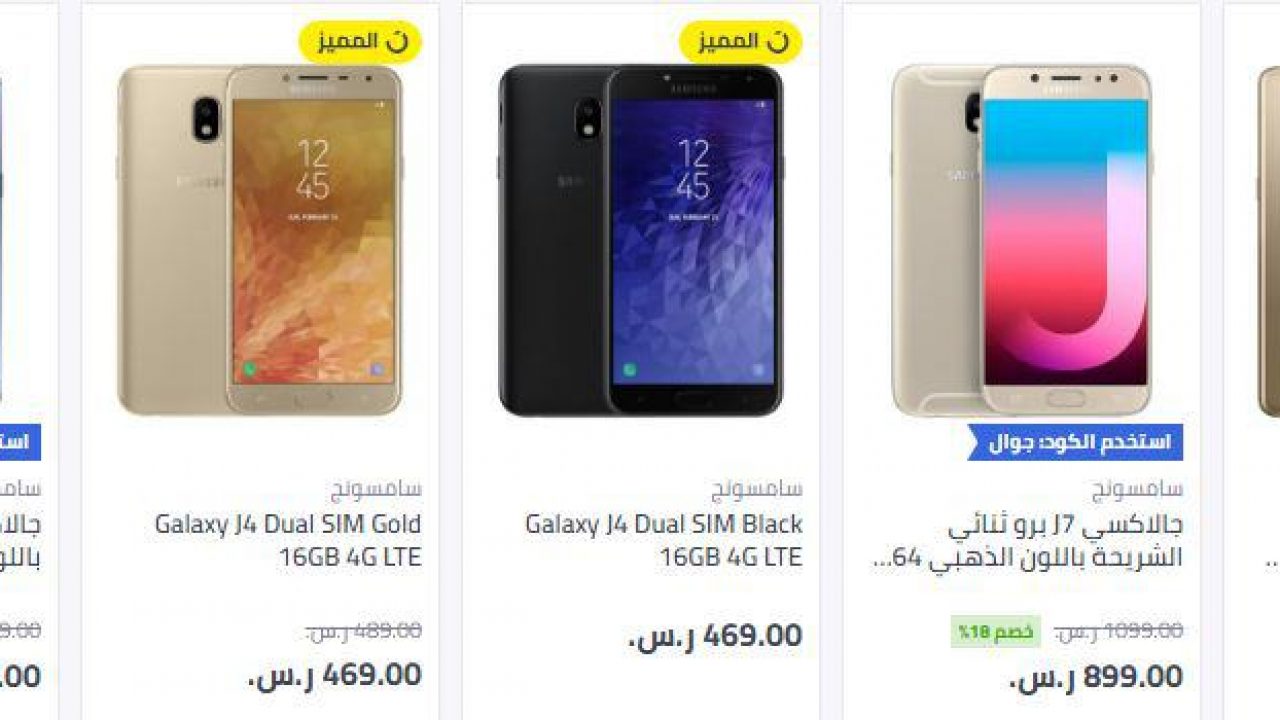The image size is (1280, 720).
Task: Open the black Galaxy J4 product image
Action: (641, 240)
